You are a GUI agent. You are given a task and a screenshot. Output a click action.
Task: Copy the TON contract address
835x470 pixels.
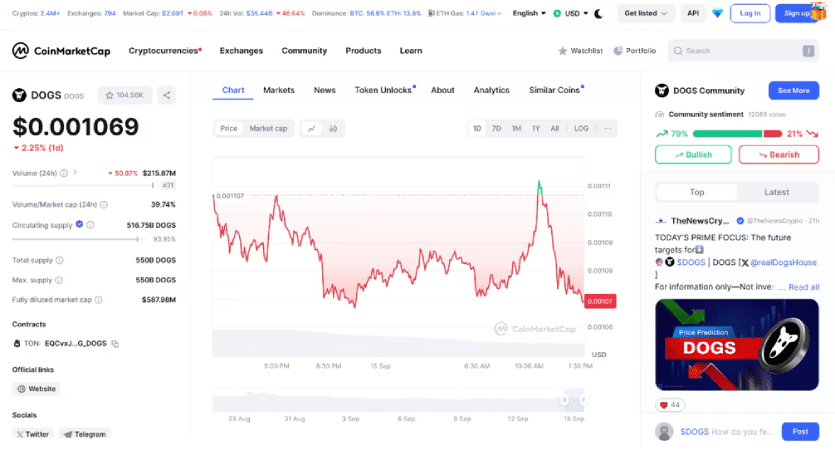(x=115, y=344)
